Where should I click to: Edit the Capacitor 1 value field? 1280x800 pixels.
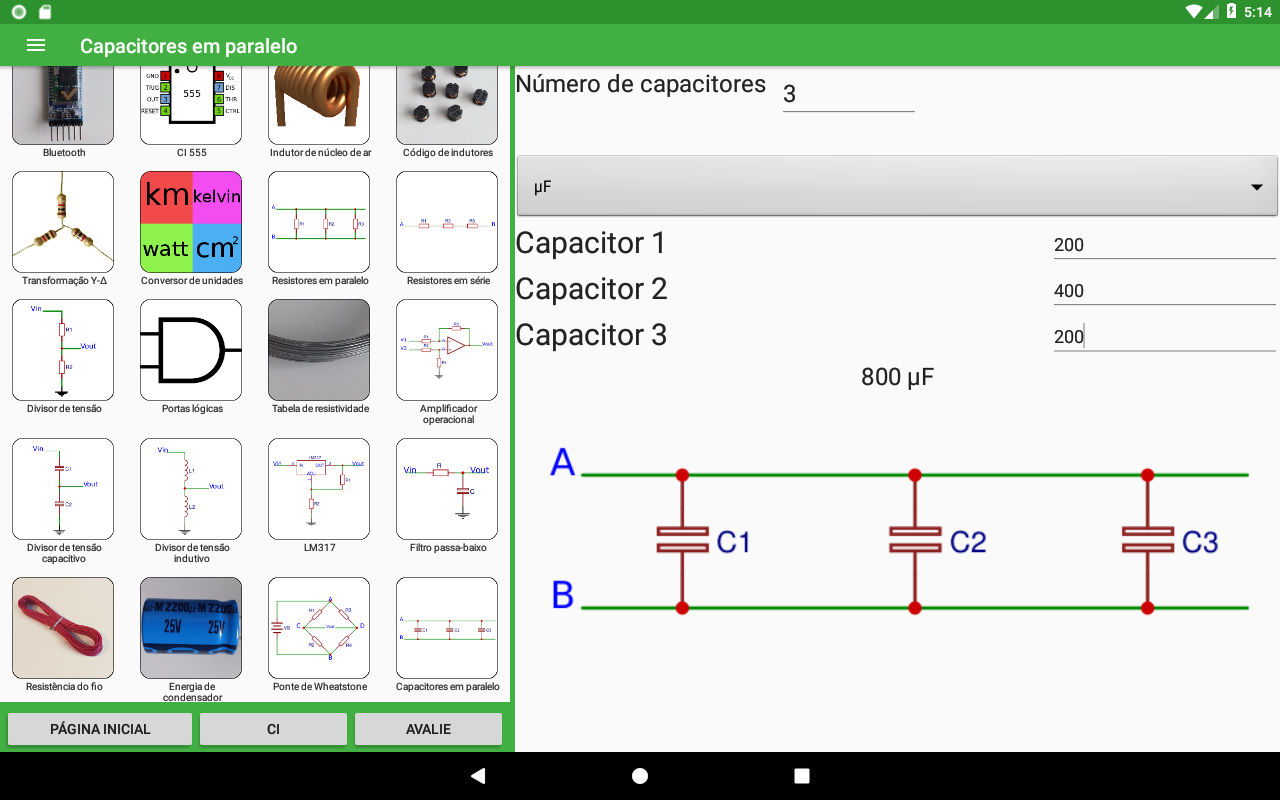pyautogui.click(x=1164, y=244)
